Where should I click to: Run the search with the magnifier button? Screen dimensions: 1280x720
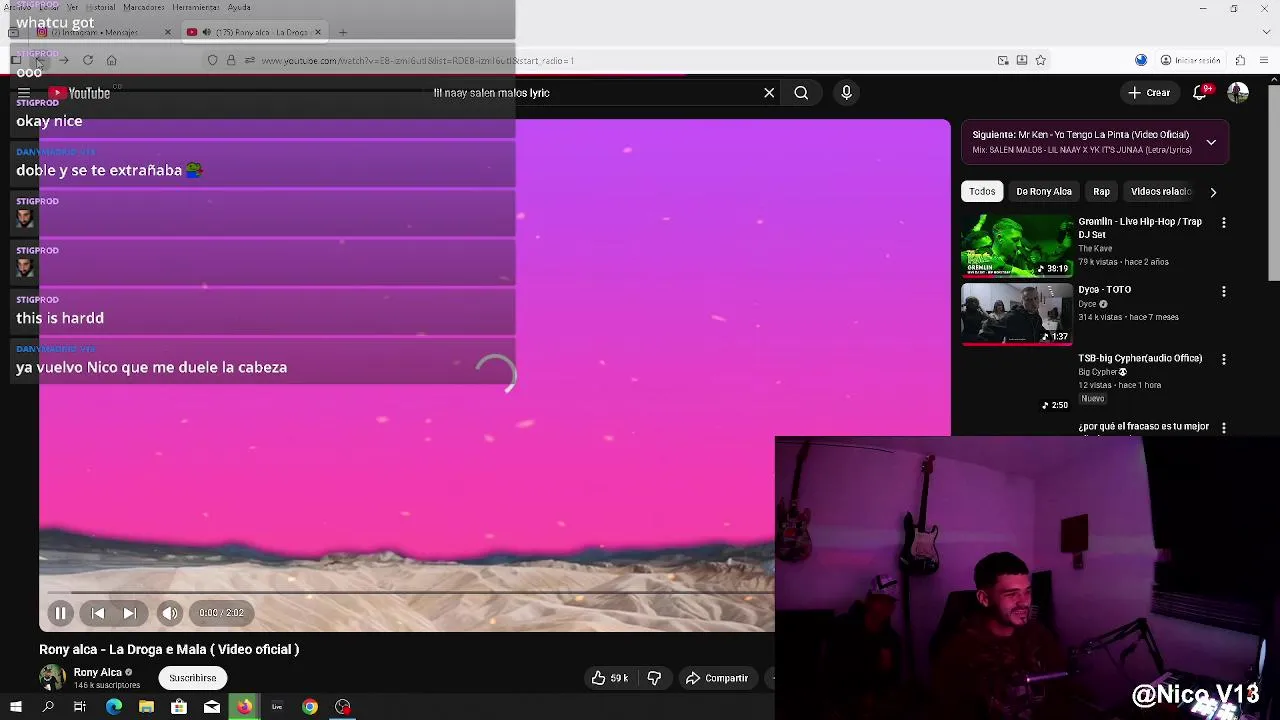[x=801, y=93]
